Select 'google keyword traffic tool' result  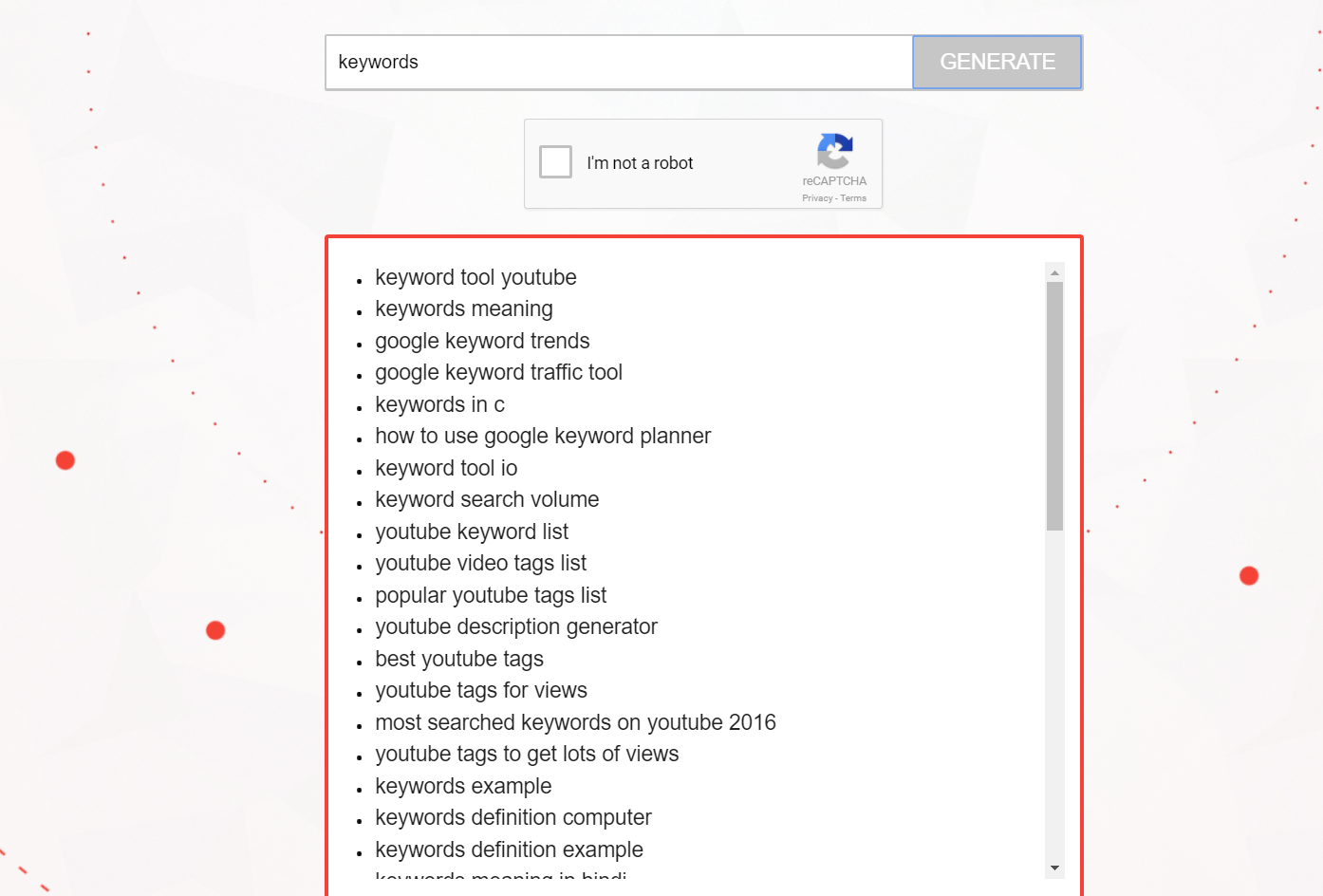[498, 372]
